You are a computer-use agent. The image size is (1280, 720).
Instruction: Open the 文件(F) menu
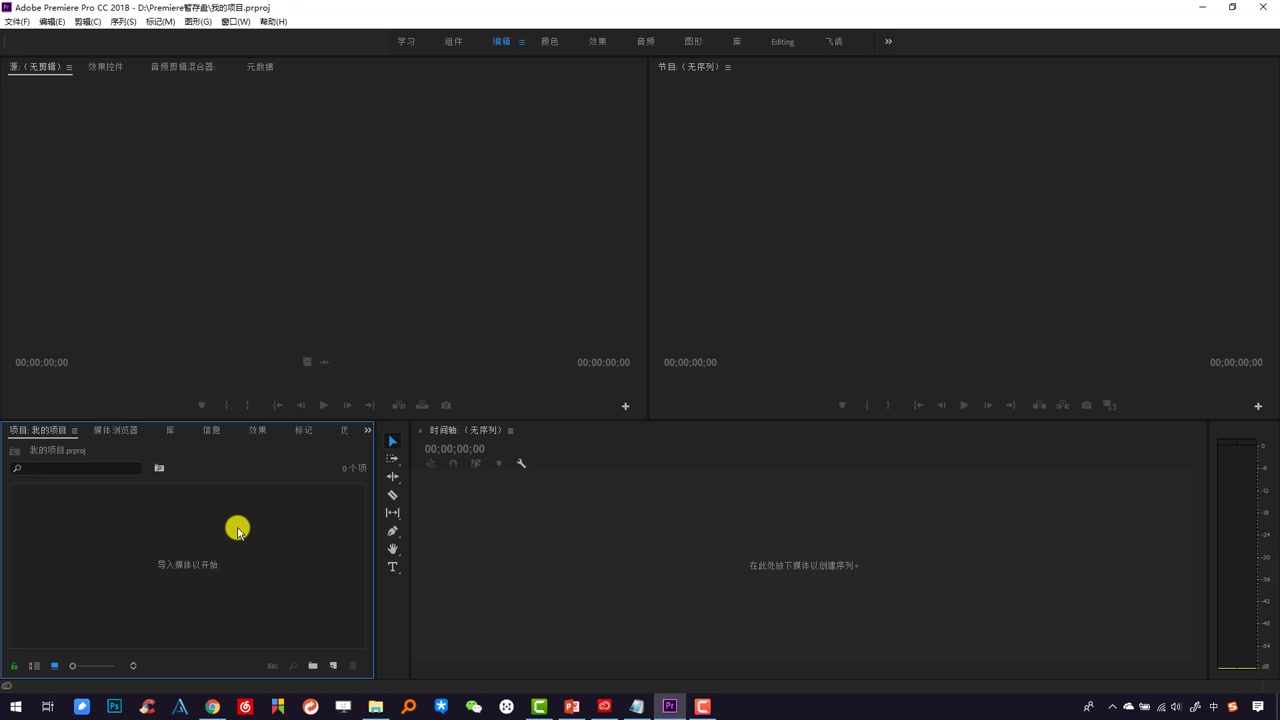[17, 22]
